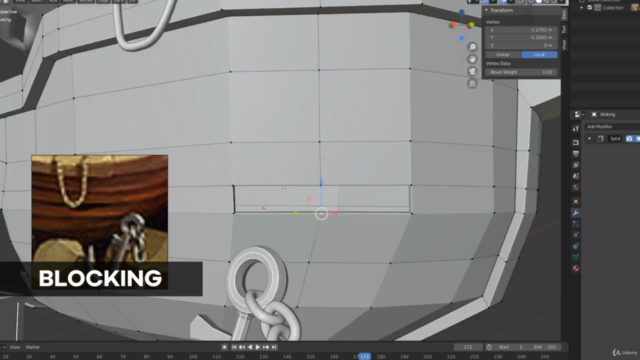The width and height of the screenshot is (640, 360).
Task: Open the Particles properties icon
Action: click(576, 224)
